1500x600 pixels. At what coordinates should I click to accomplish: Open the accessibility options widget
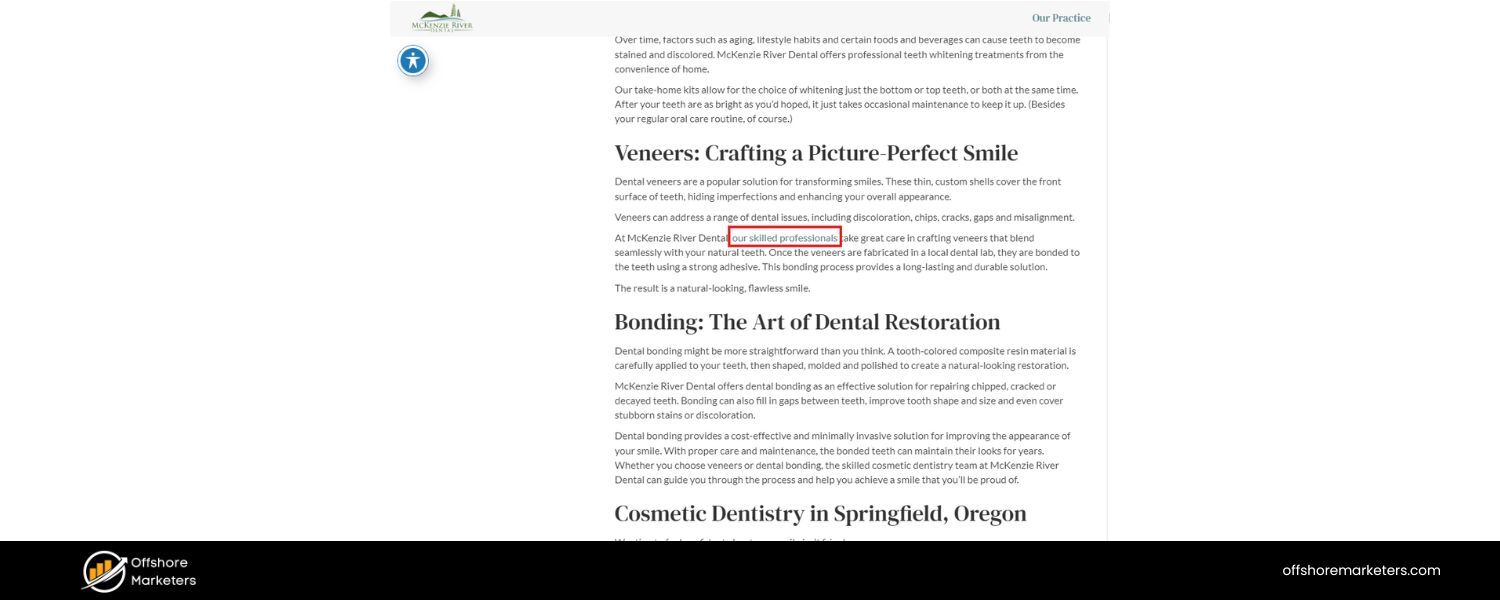coord(413,61)
